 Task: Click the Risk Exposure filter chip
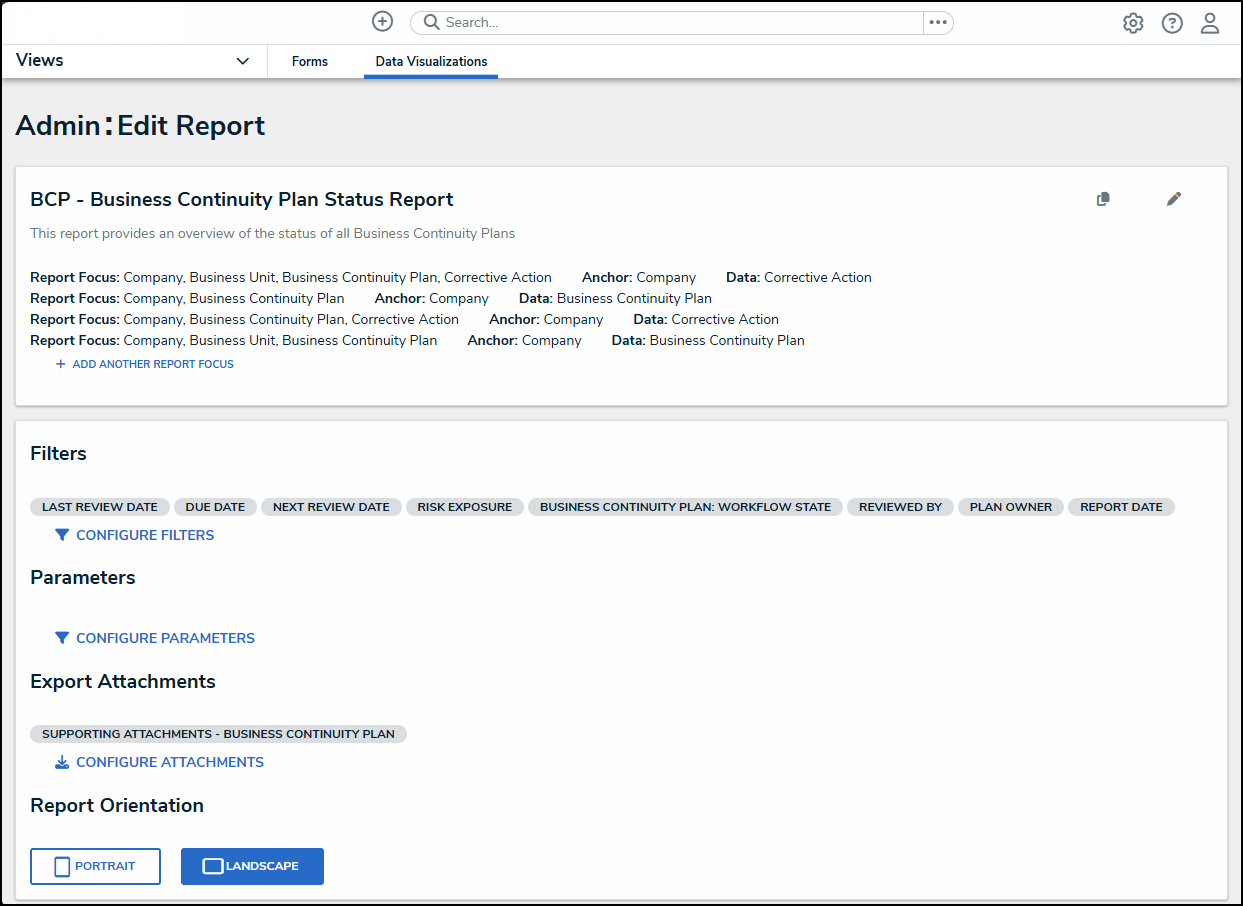click(464, 507)
